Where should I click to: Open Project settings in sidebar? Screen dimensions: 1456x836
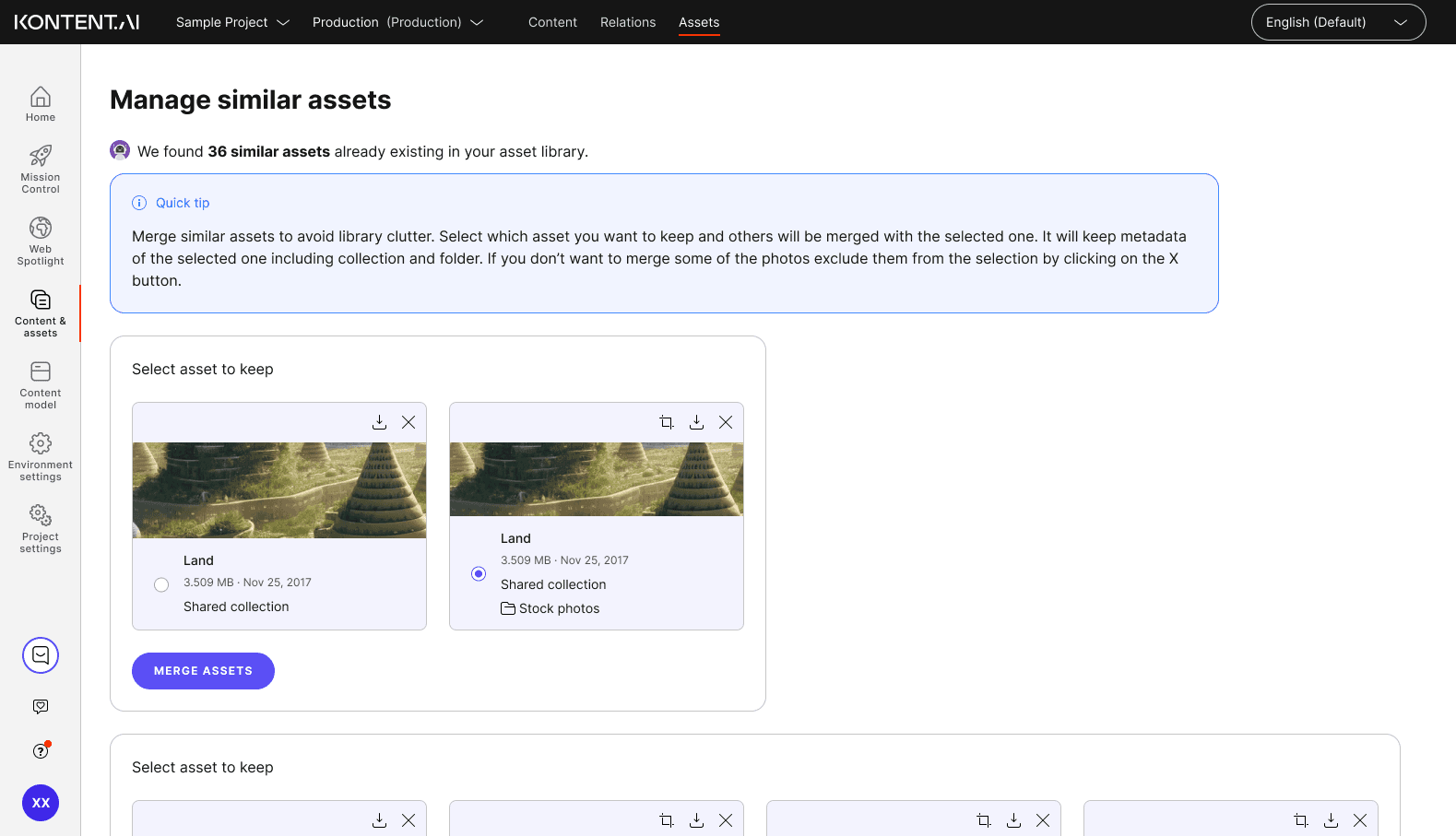pyautogui.click(x=41, y=529)
